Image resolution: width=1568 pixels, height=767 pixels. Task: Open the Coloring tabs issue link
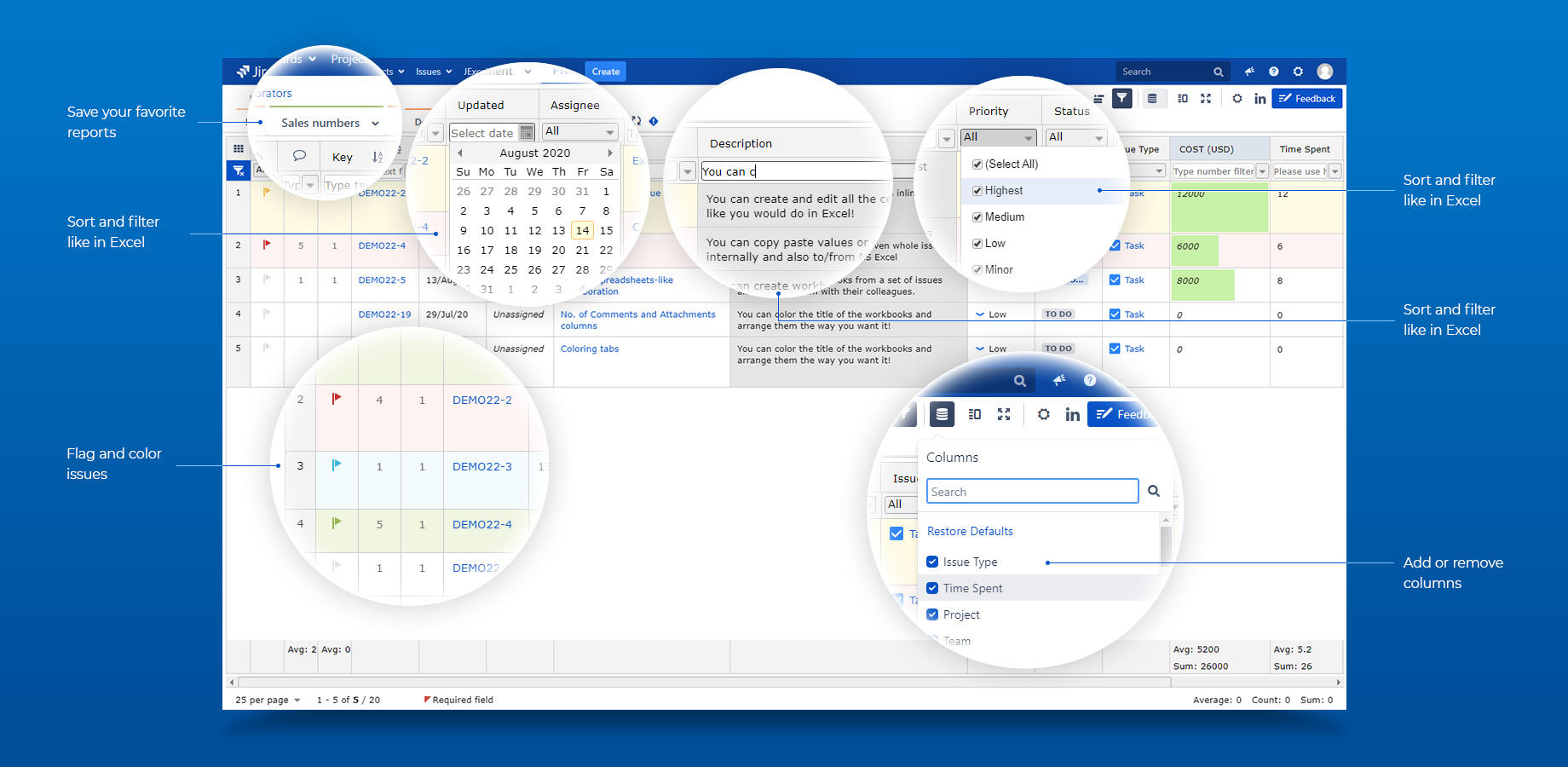click(x=590, y=349)
